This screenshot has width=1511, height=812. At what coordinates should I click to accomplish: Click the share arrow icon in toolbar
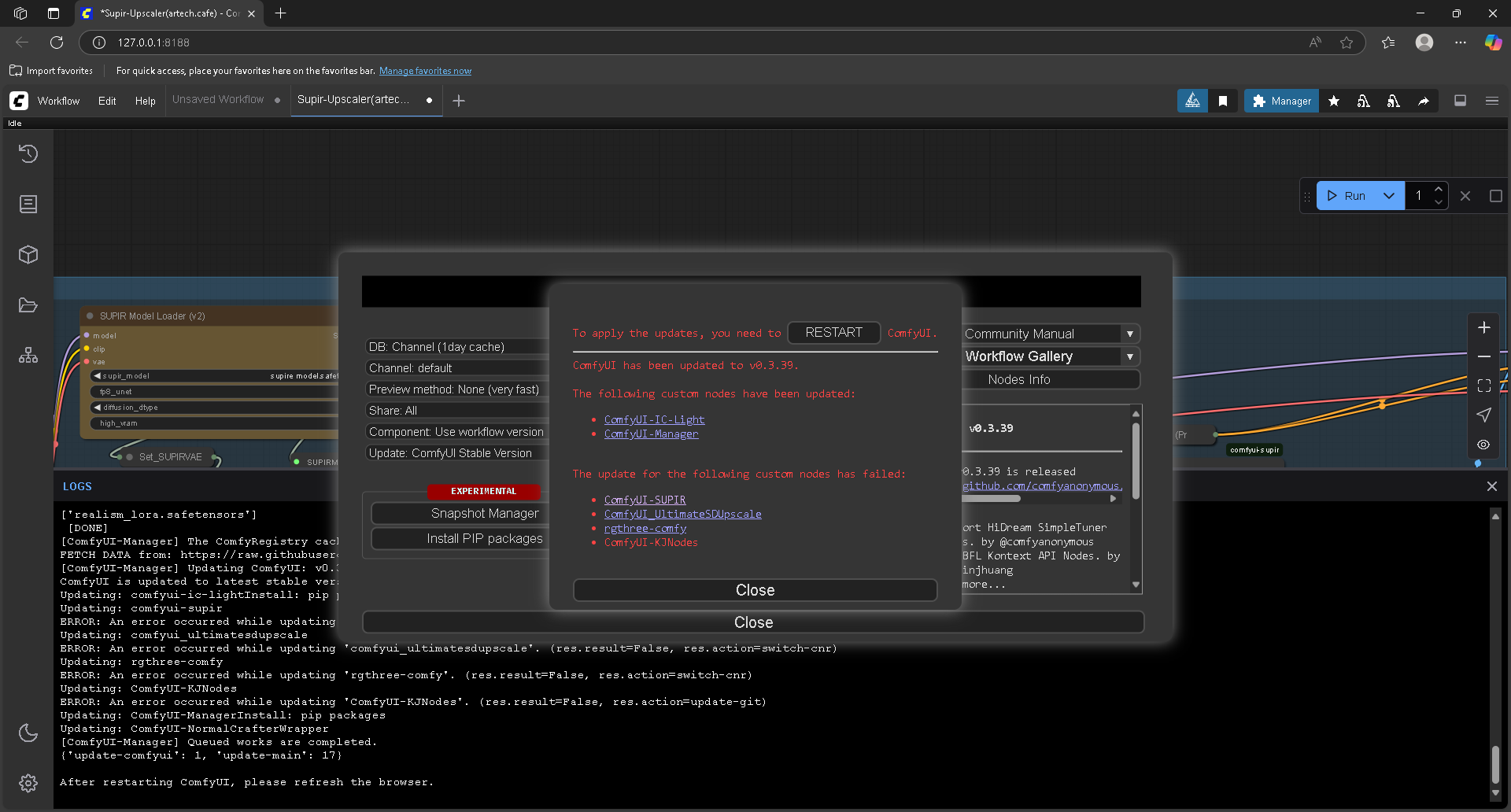[1424, 101]
